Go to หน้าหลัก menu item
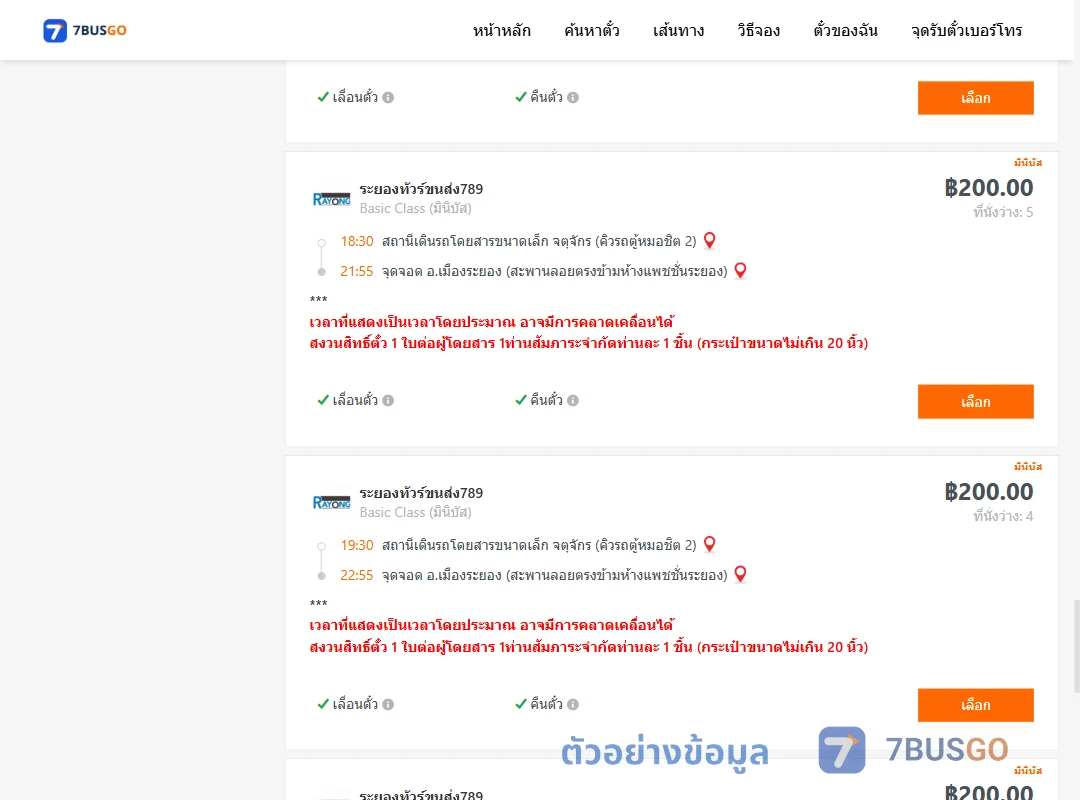Image resolution: width=1080 pixels, height=800 pixels. pos(501,30)
